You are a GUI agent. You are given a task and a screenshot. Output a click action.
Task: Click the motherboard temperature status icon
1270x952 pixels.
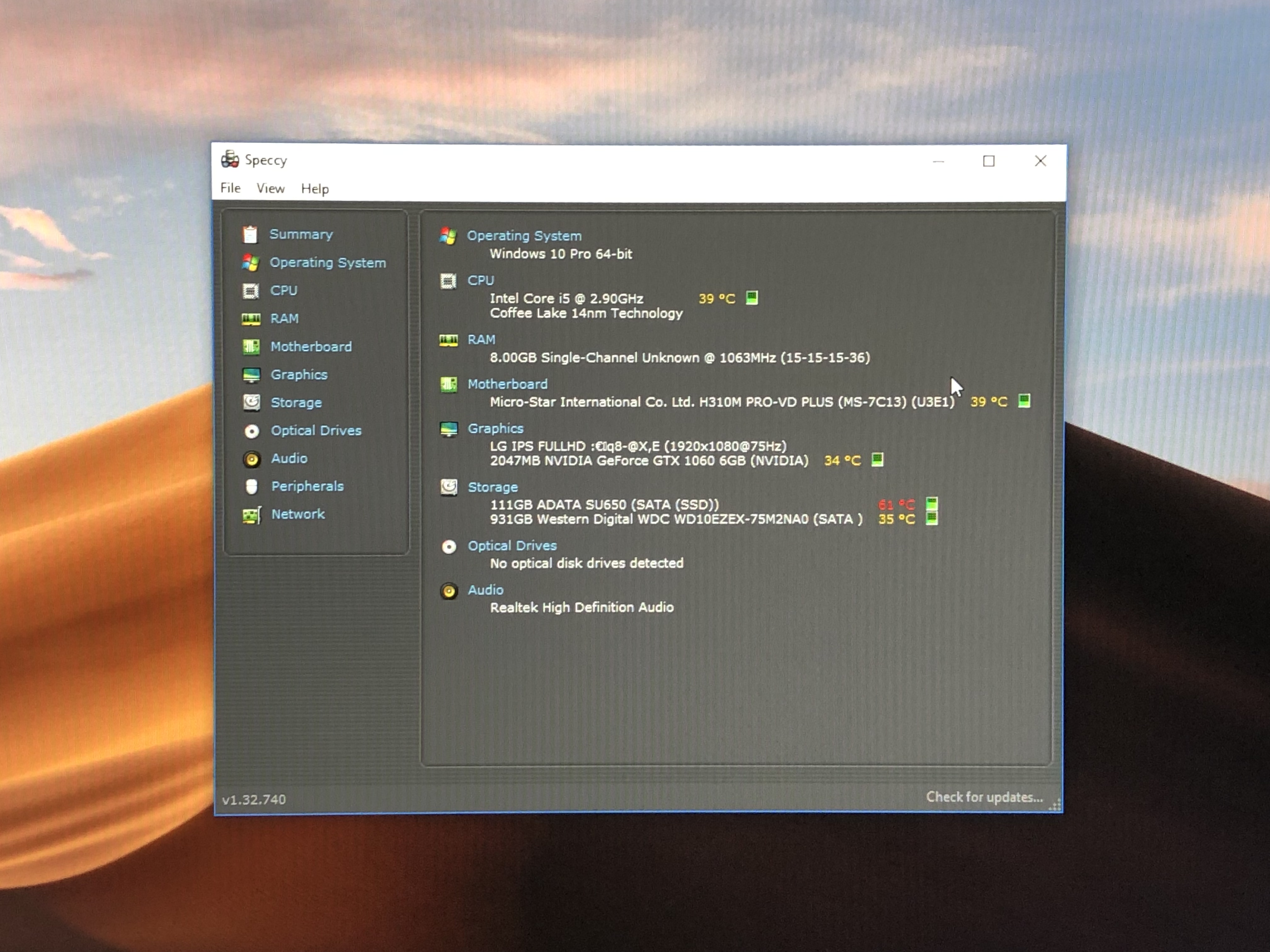pyautogui.click(x=1024, y=400)
